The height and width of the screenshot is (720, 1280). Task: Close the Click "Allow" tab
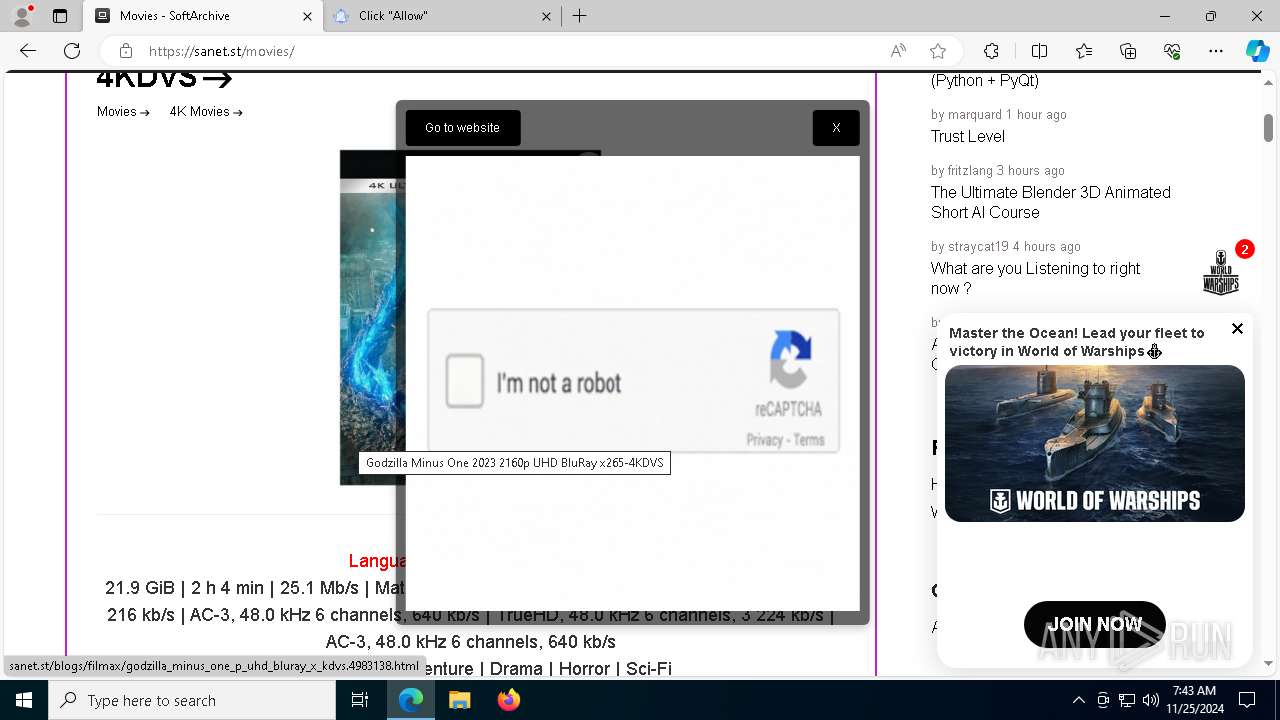click(546, 16)
